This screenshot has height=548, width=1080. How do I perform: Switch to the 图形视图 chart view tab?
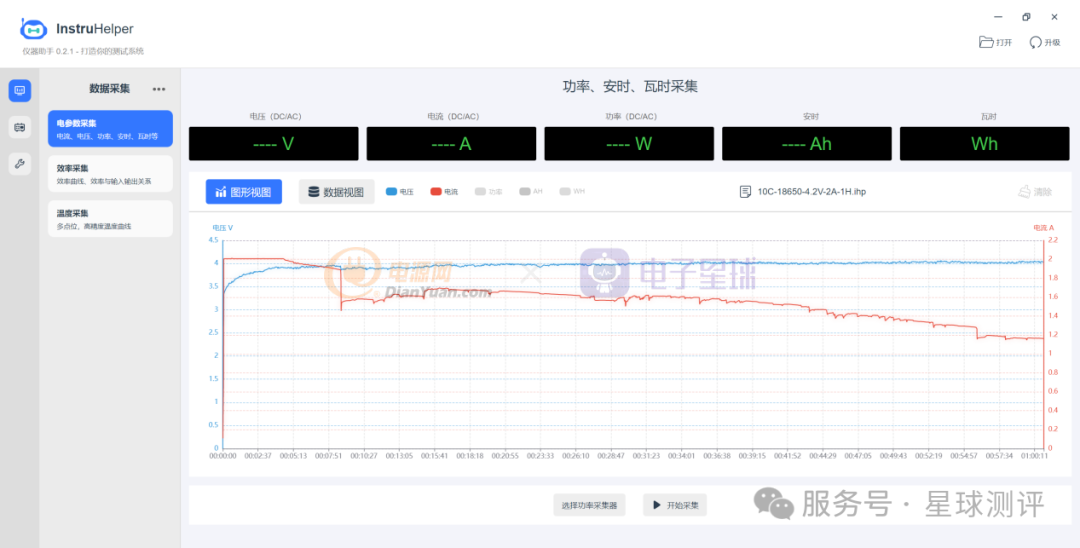244,192
